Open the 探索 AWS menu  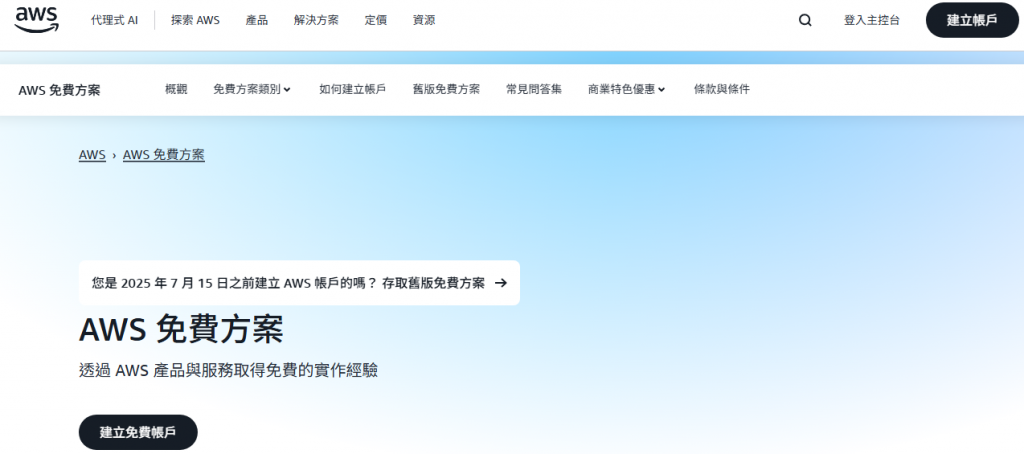(x=195, y=20)
